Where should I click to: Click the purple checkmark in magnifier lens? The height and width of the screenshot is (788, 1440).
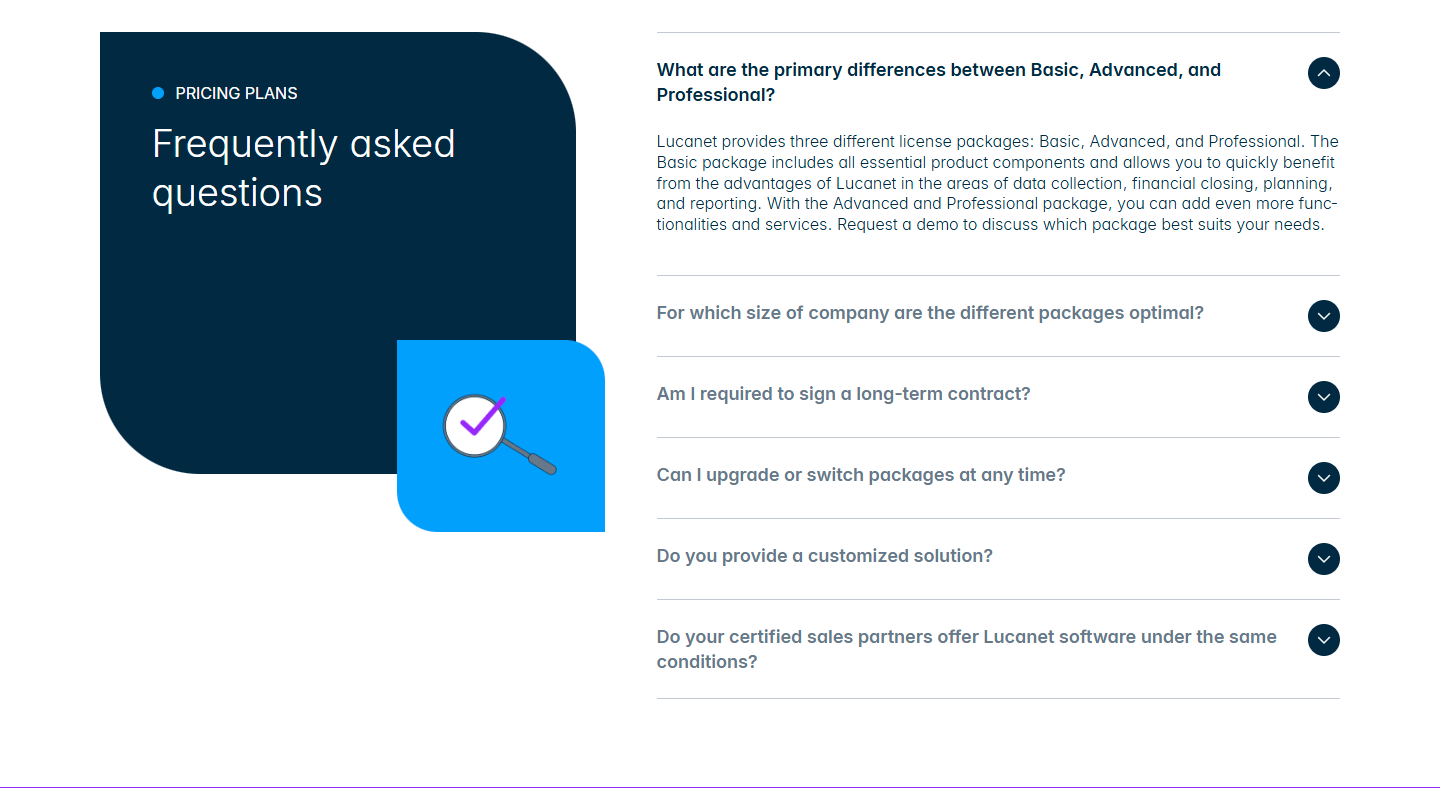click(x=480, y=419)
